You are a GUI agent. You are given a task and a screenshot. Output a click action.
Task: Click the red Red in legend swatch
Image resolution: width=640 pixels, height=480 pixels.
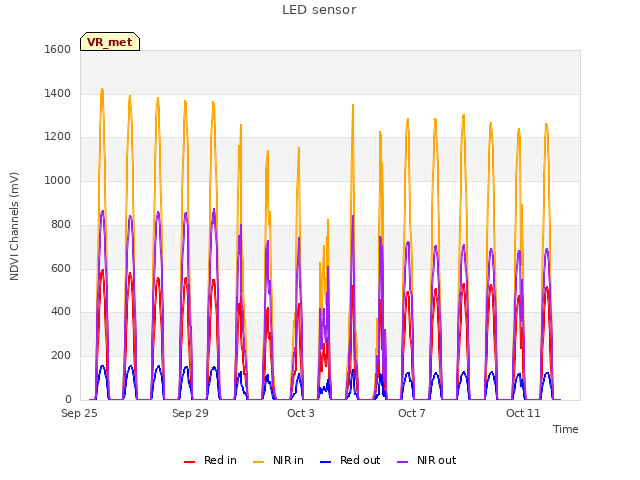click(189, 462)
